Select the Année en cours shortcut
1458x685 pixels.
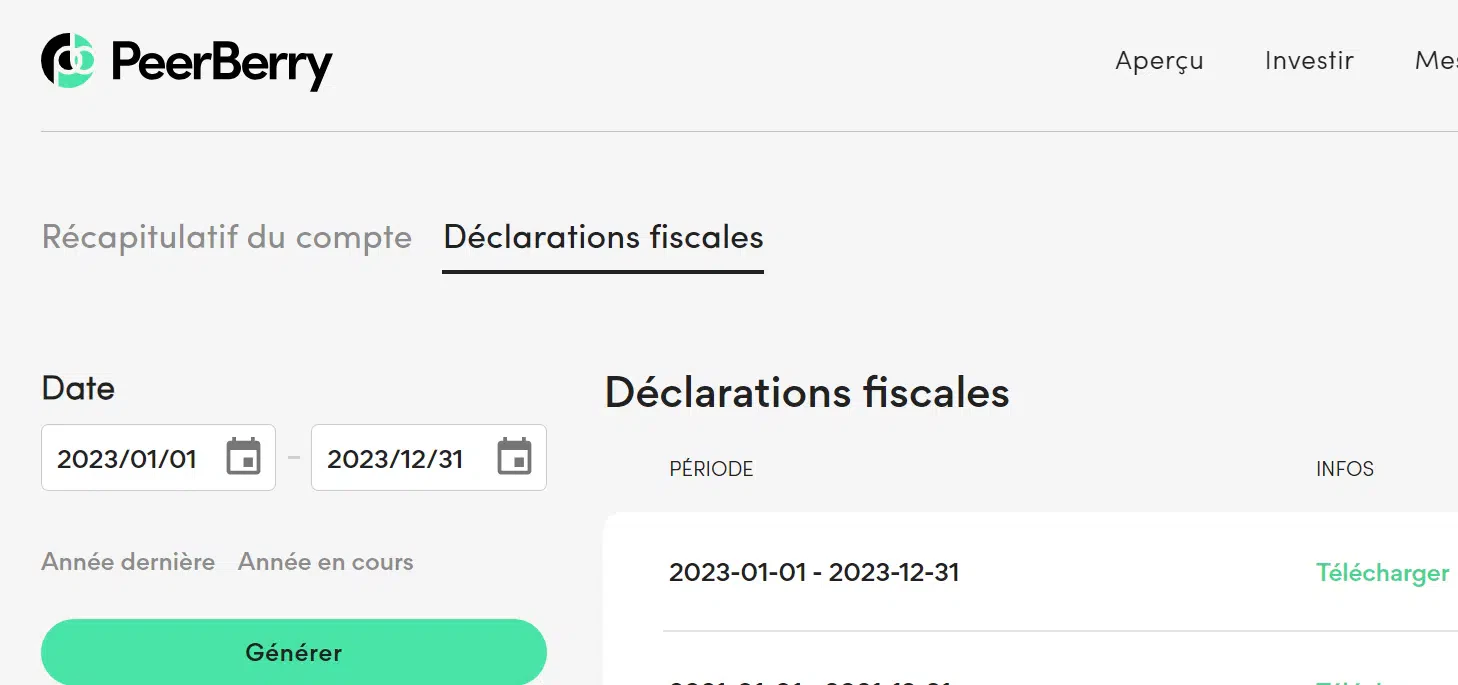point(325,562)
